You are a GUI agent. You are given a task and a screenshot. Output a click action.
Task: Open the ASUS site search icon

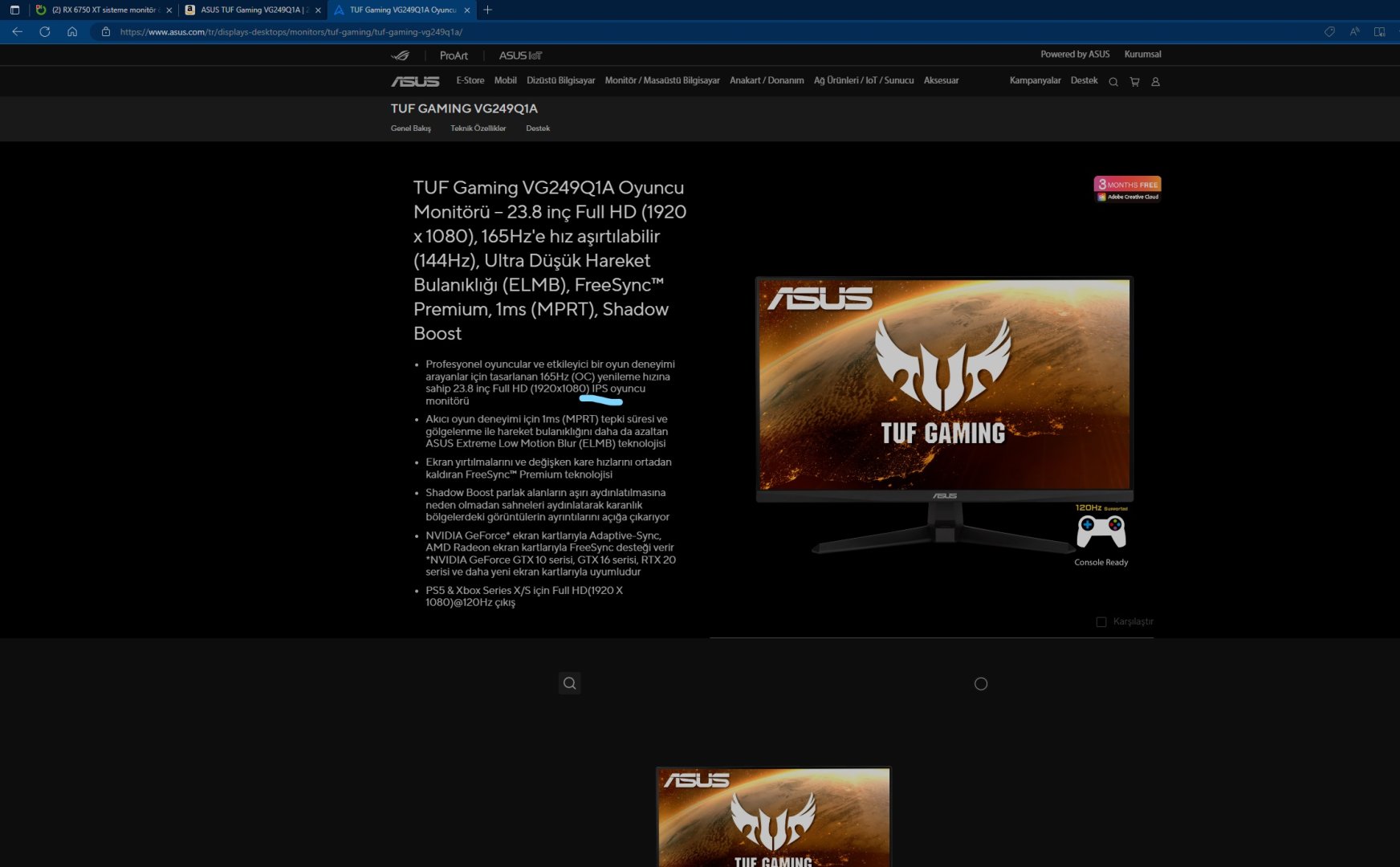(1113, 82)
